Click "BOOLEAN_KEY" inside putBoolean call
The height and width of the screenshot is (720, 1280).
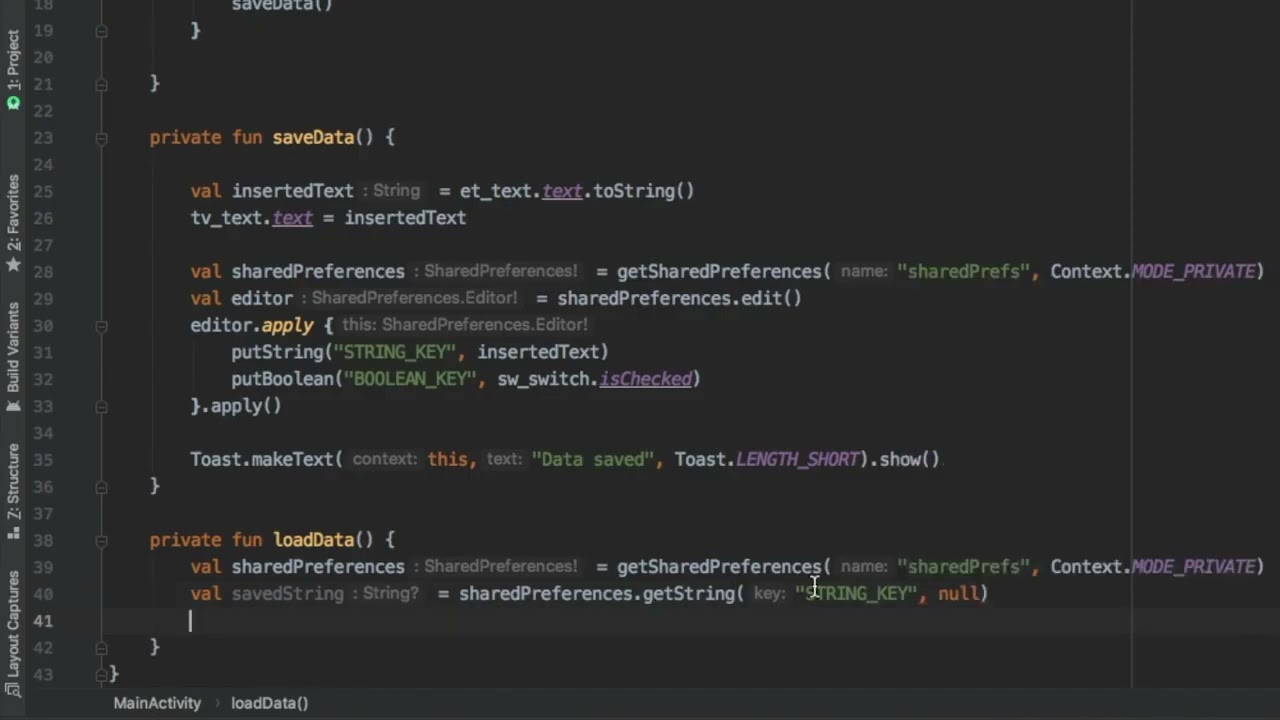point(410,379)
